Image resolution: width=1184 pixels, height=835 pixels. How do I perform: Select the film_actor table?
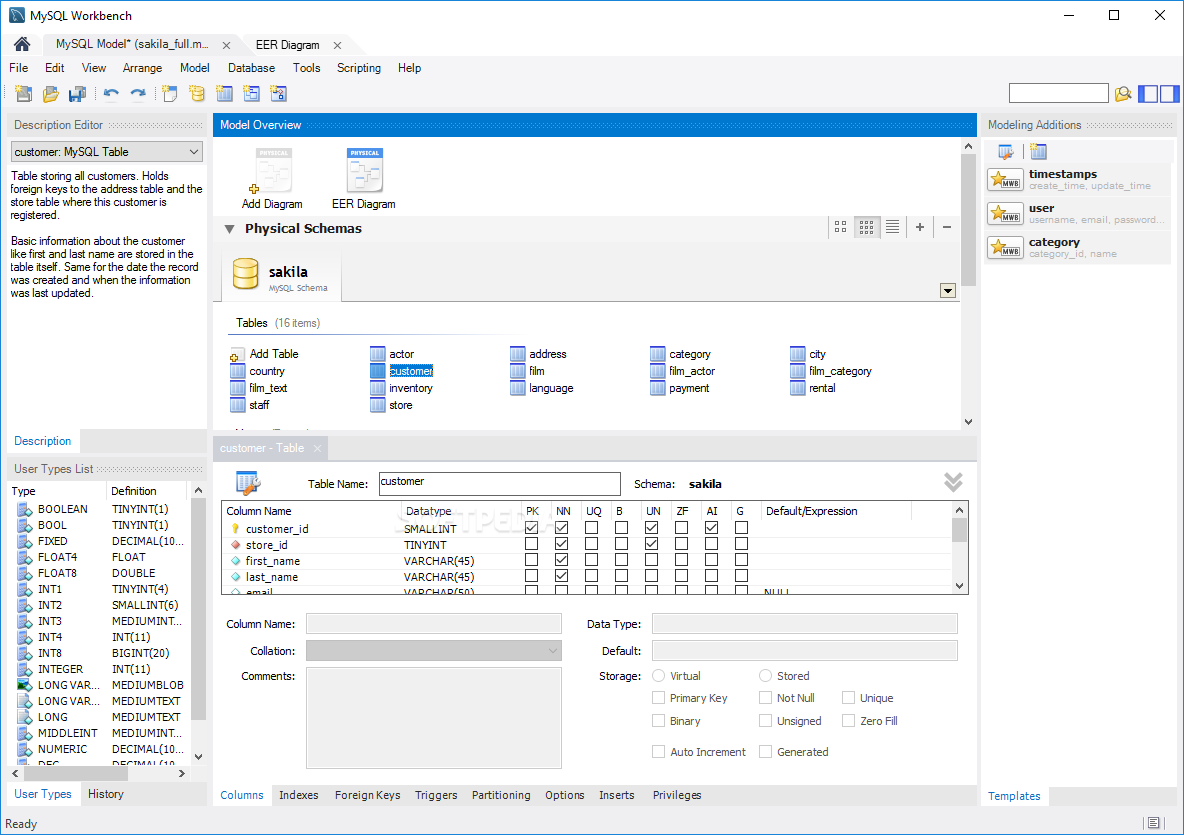pos(683,371)
